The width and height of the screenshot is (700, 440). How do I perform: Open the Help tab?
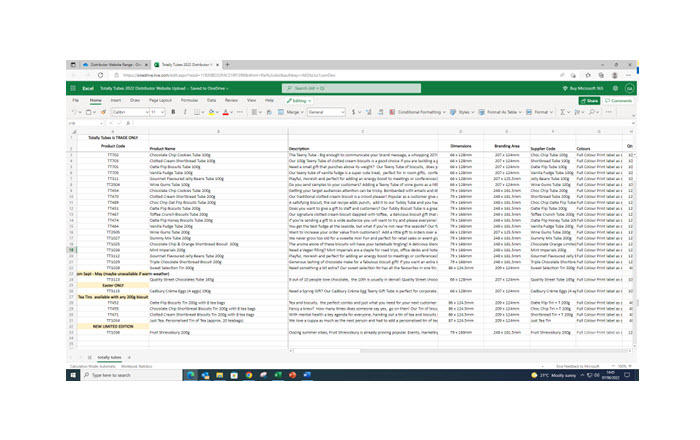(269, 100)
